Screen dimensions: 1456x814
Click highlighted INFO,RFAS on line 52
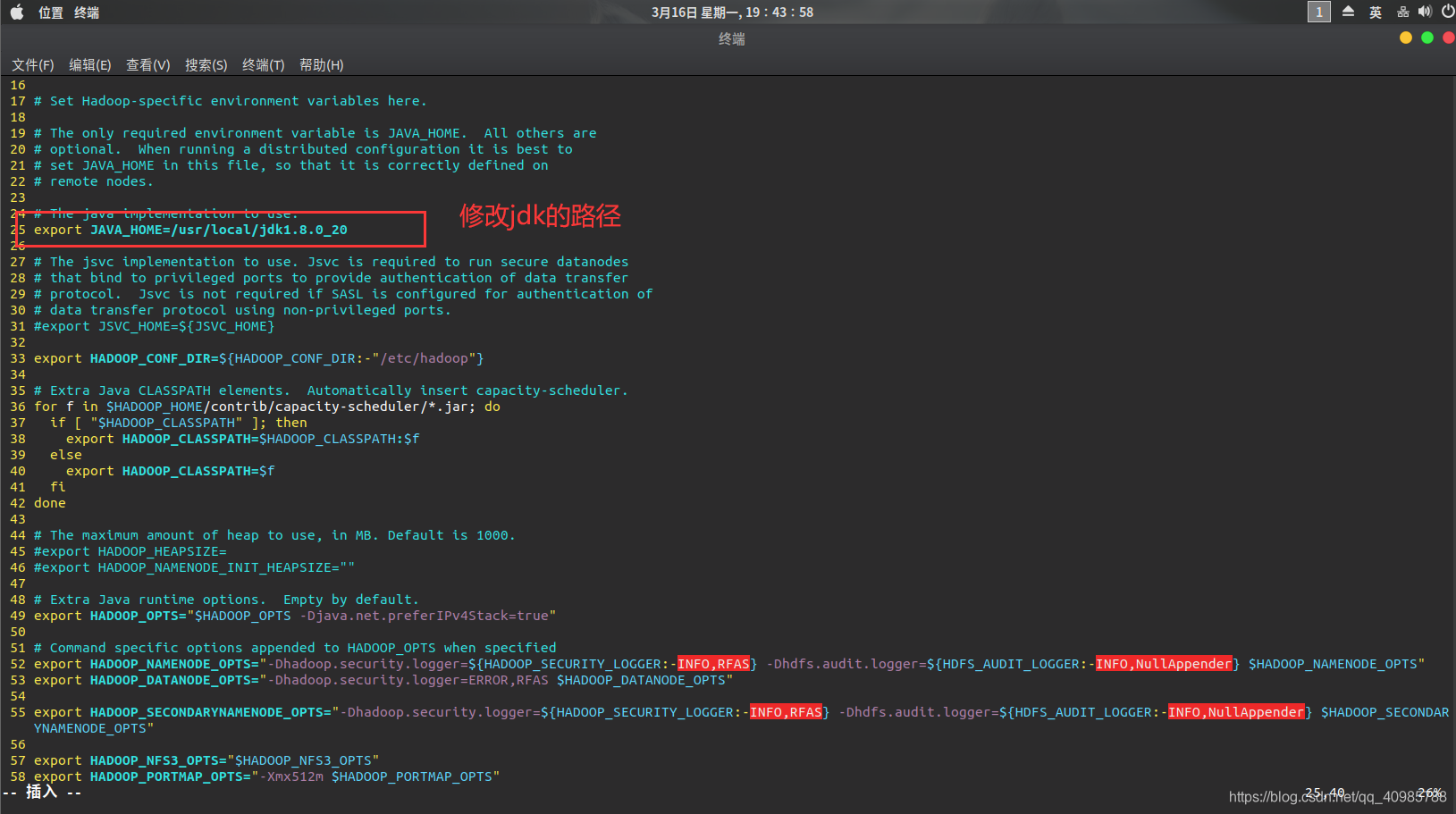[713, 664]
